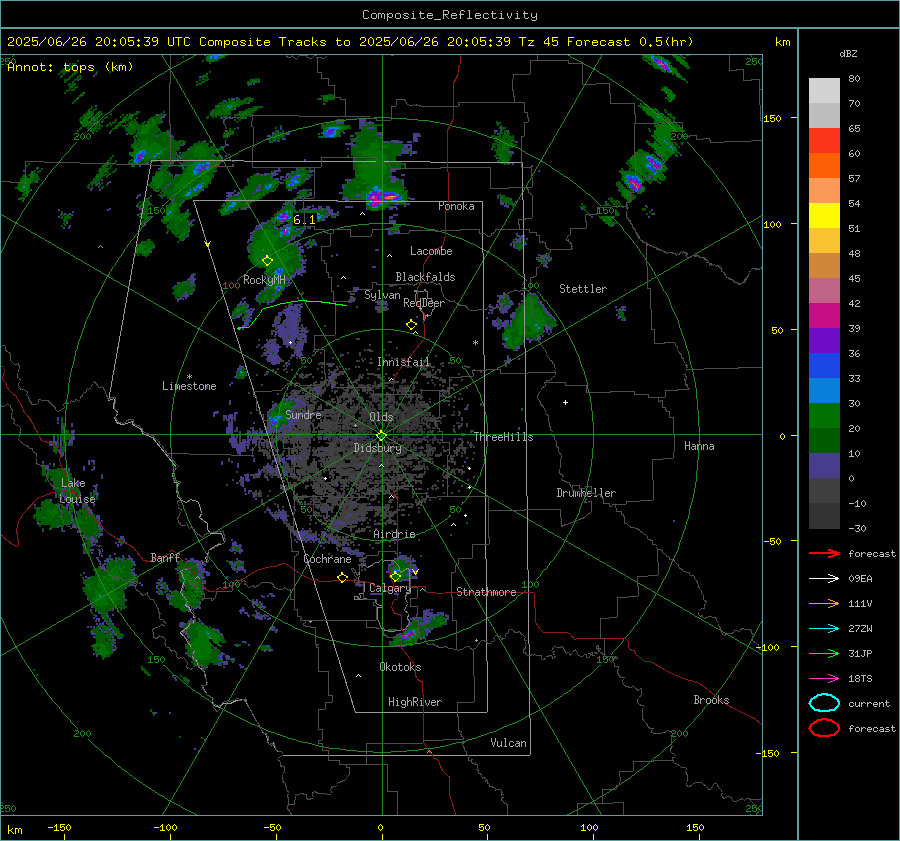
Task: Select the Lacombe city label
Action: coord(431,251)
